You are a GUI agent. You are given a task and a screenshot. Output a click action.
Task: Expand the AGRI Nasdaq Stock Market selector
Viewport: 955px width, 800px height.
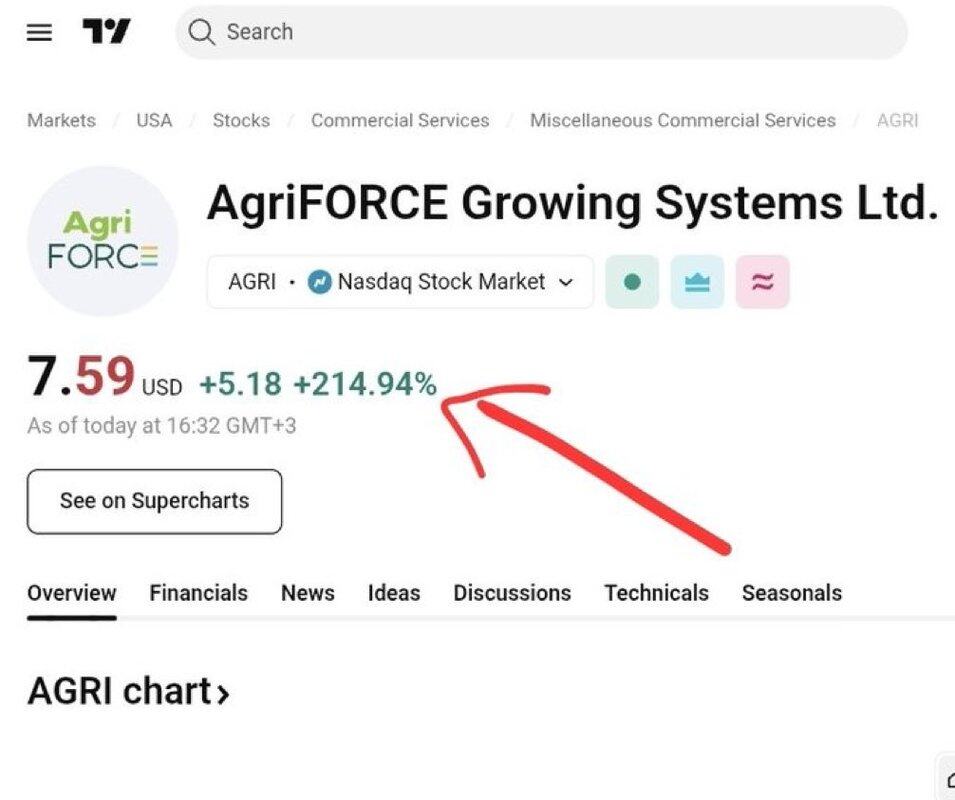tap(400, 282)
